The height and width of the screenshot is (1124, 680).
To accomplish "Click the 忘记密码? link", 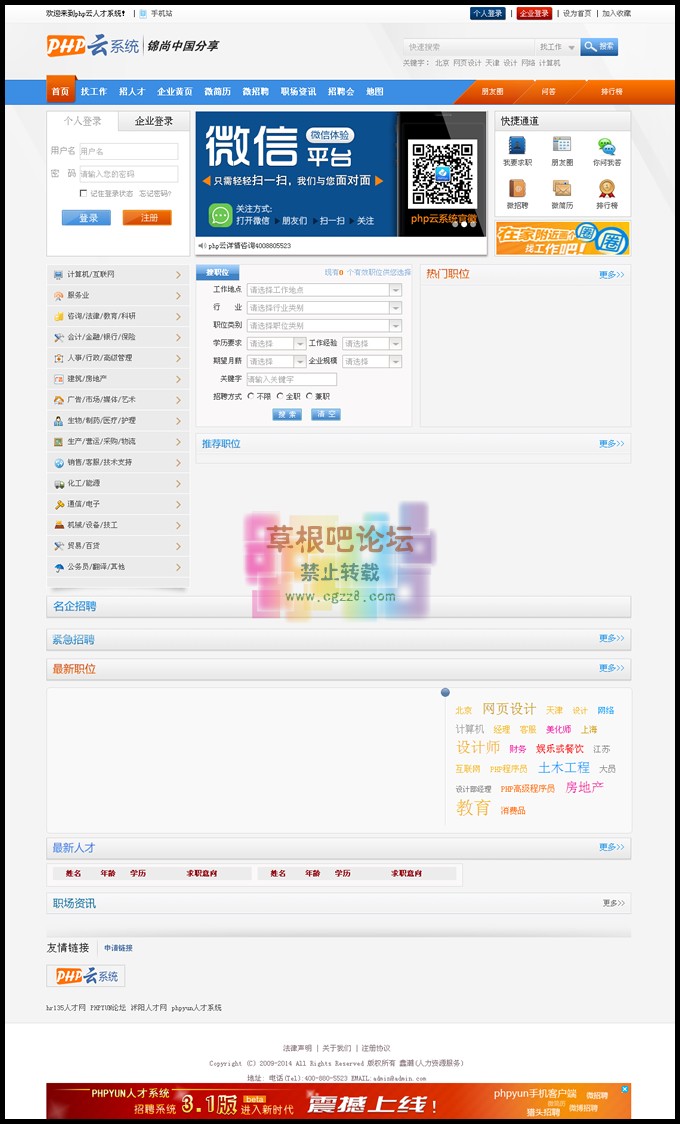I will (155, 193).
